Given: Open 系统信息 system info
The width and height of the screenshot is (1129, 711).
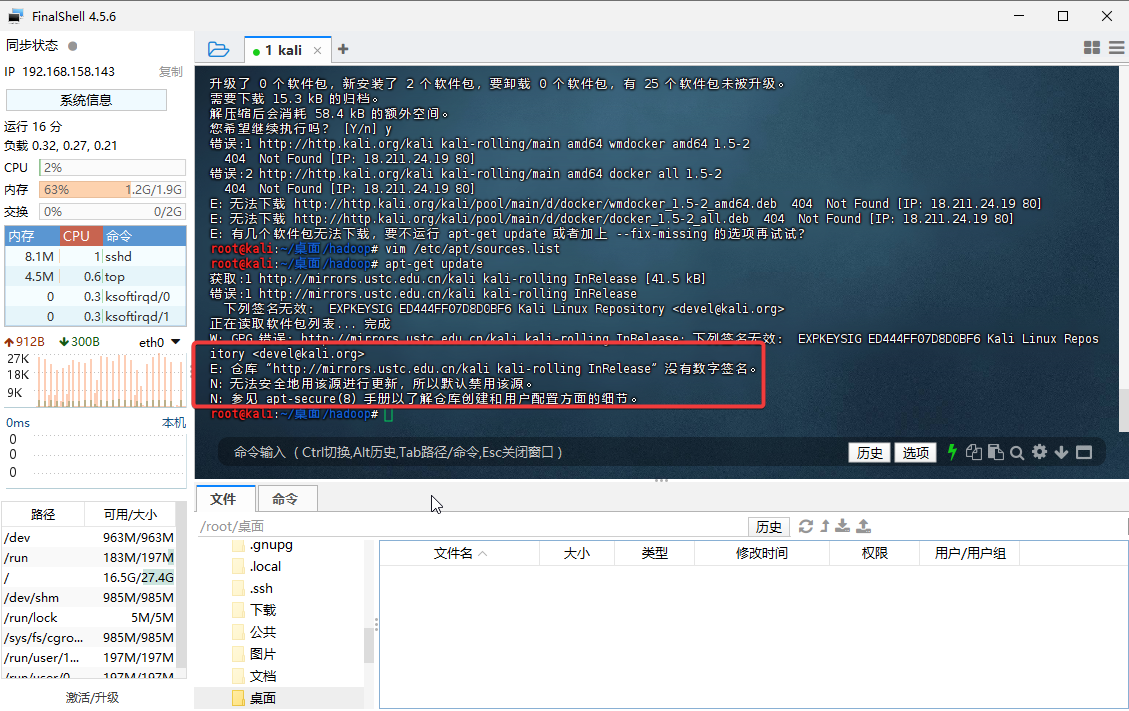Looking at the screenshot, I should (86, 100).
